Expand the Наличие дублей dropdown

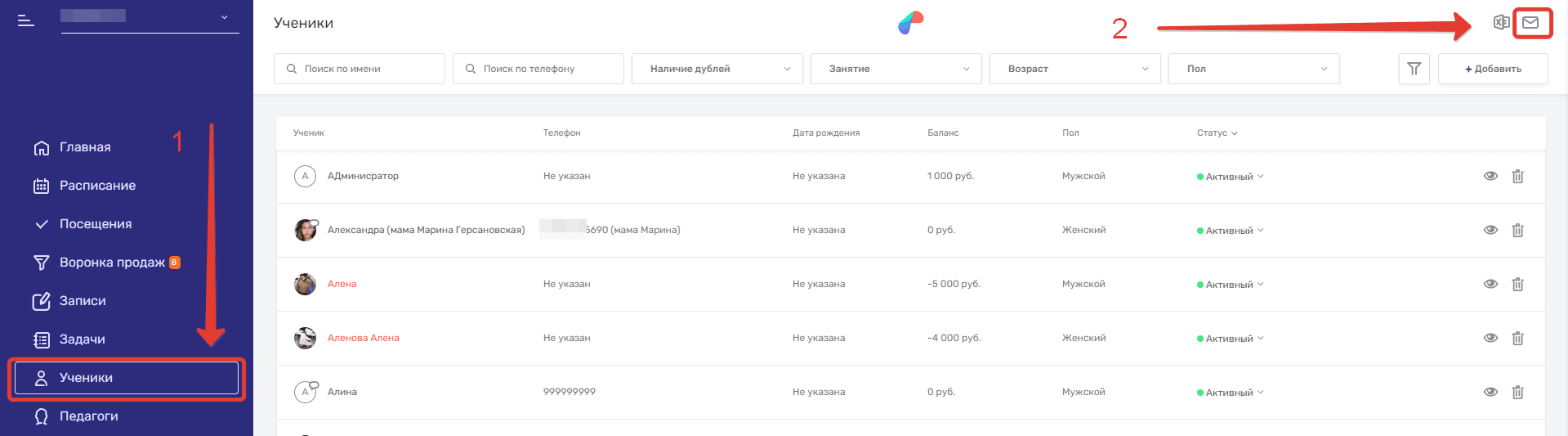tap(717, 69)
